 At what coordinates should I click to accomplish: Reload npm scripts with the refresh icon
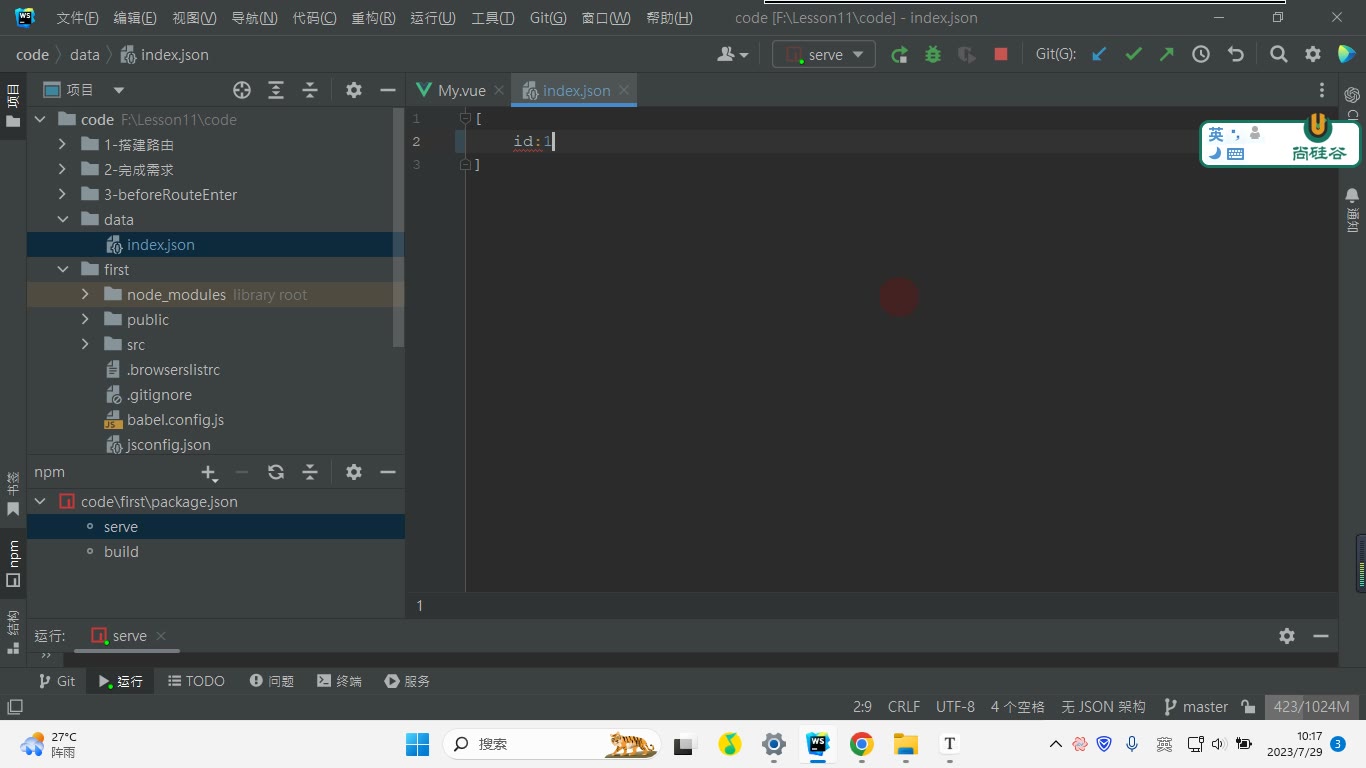276,472
